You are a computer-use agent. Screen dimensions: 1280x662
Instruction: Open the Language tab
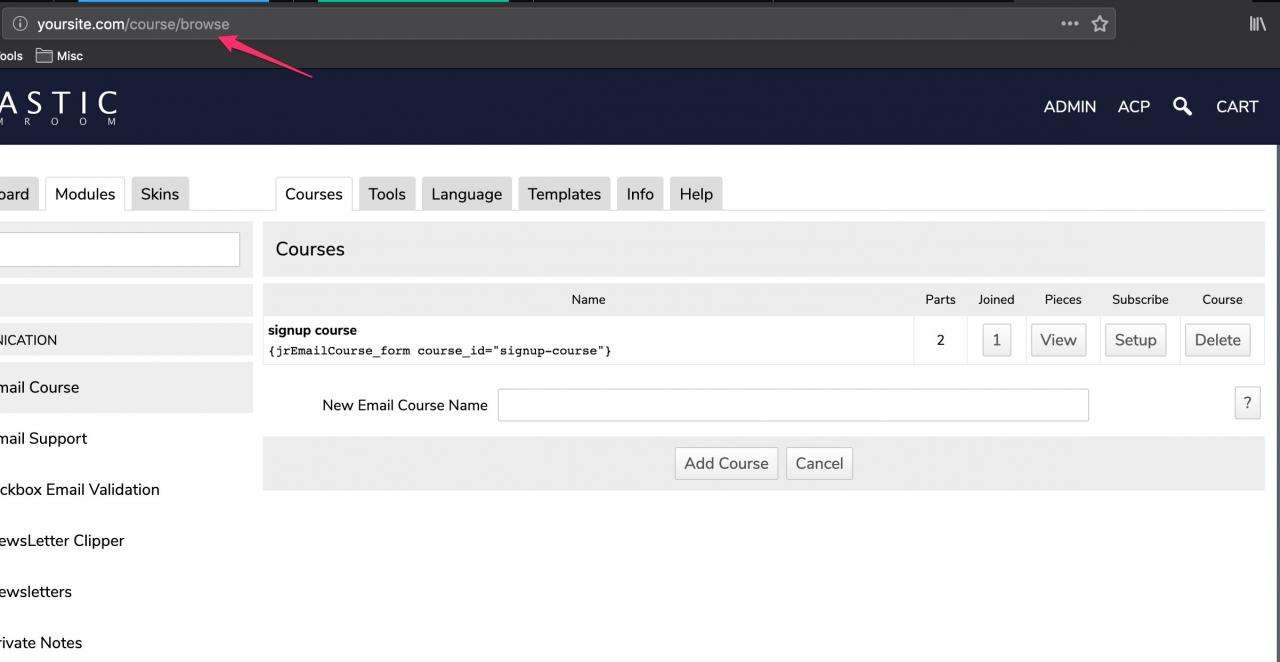[467, 194]
